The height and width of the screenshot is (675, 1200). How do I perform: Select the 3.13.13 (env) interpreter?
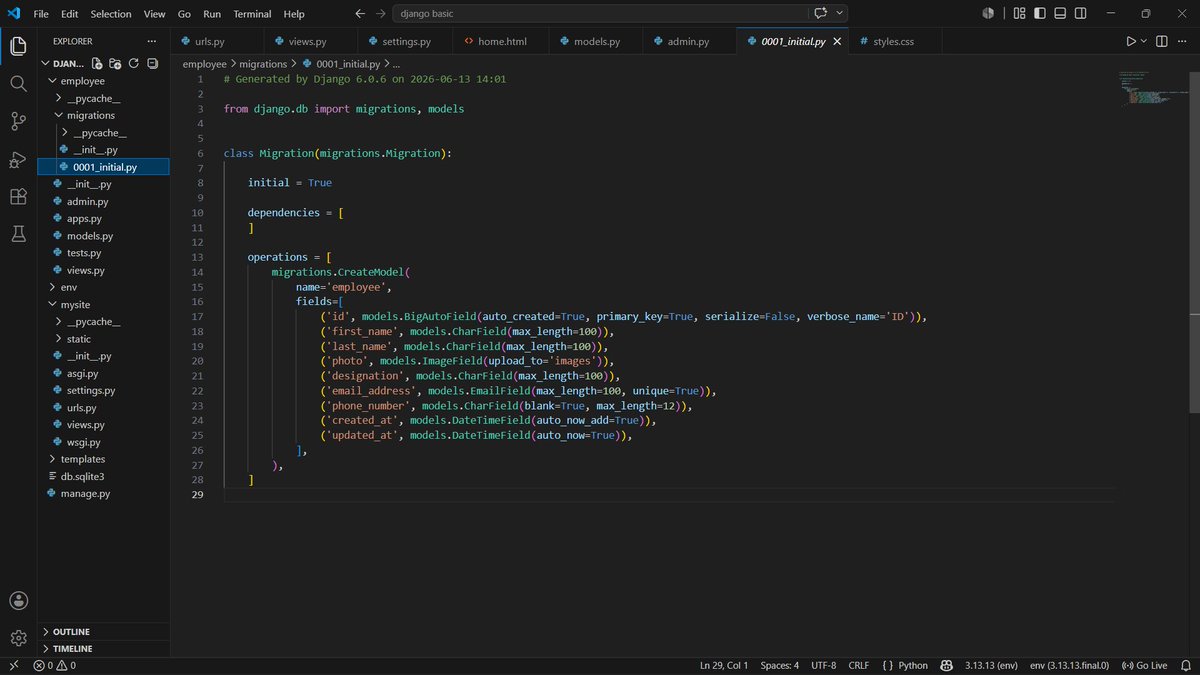click(991, 665)
